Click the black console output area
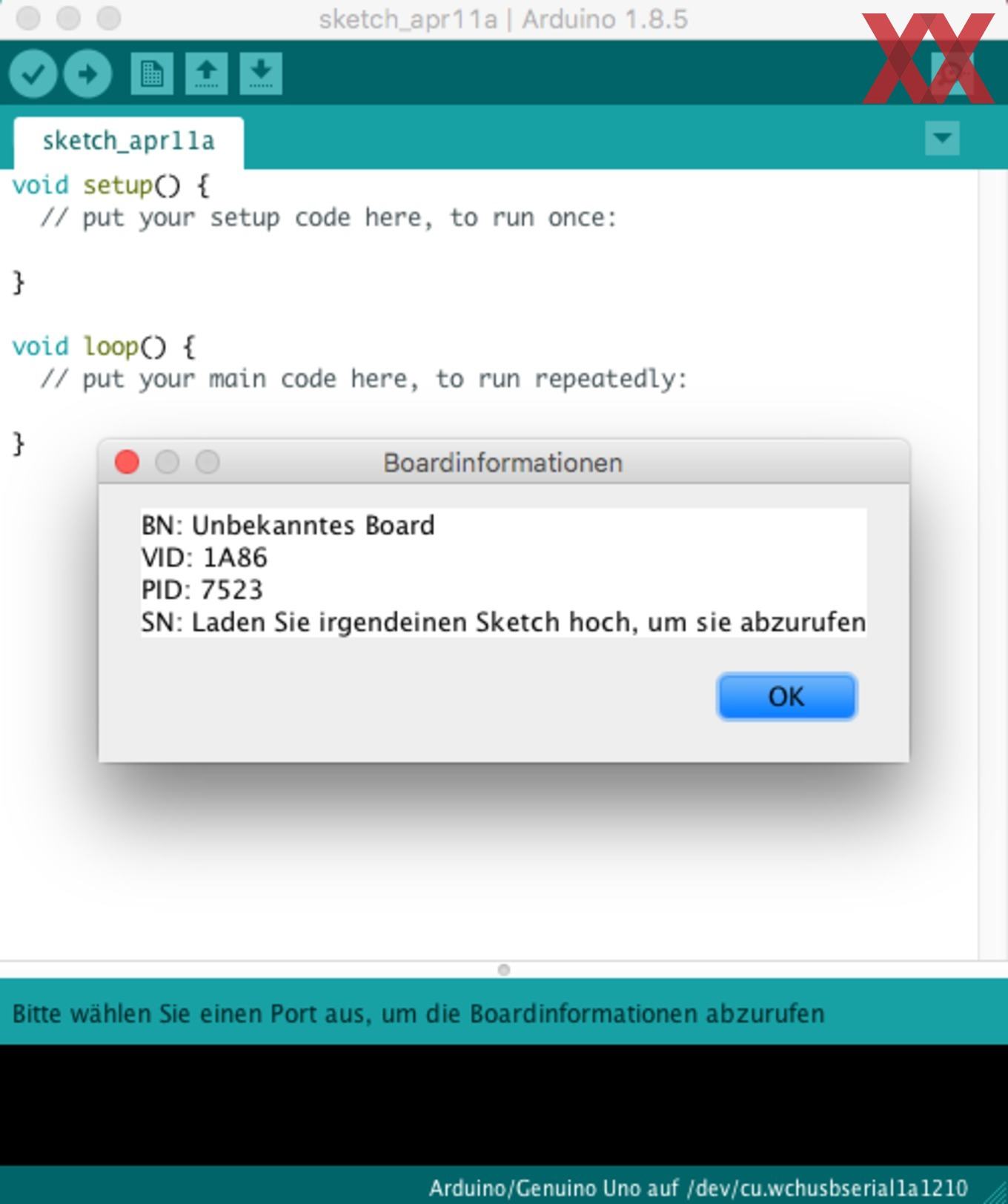The width and height of the screenshot is (1008, 1204). [x=504, y=1105]
